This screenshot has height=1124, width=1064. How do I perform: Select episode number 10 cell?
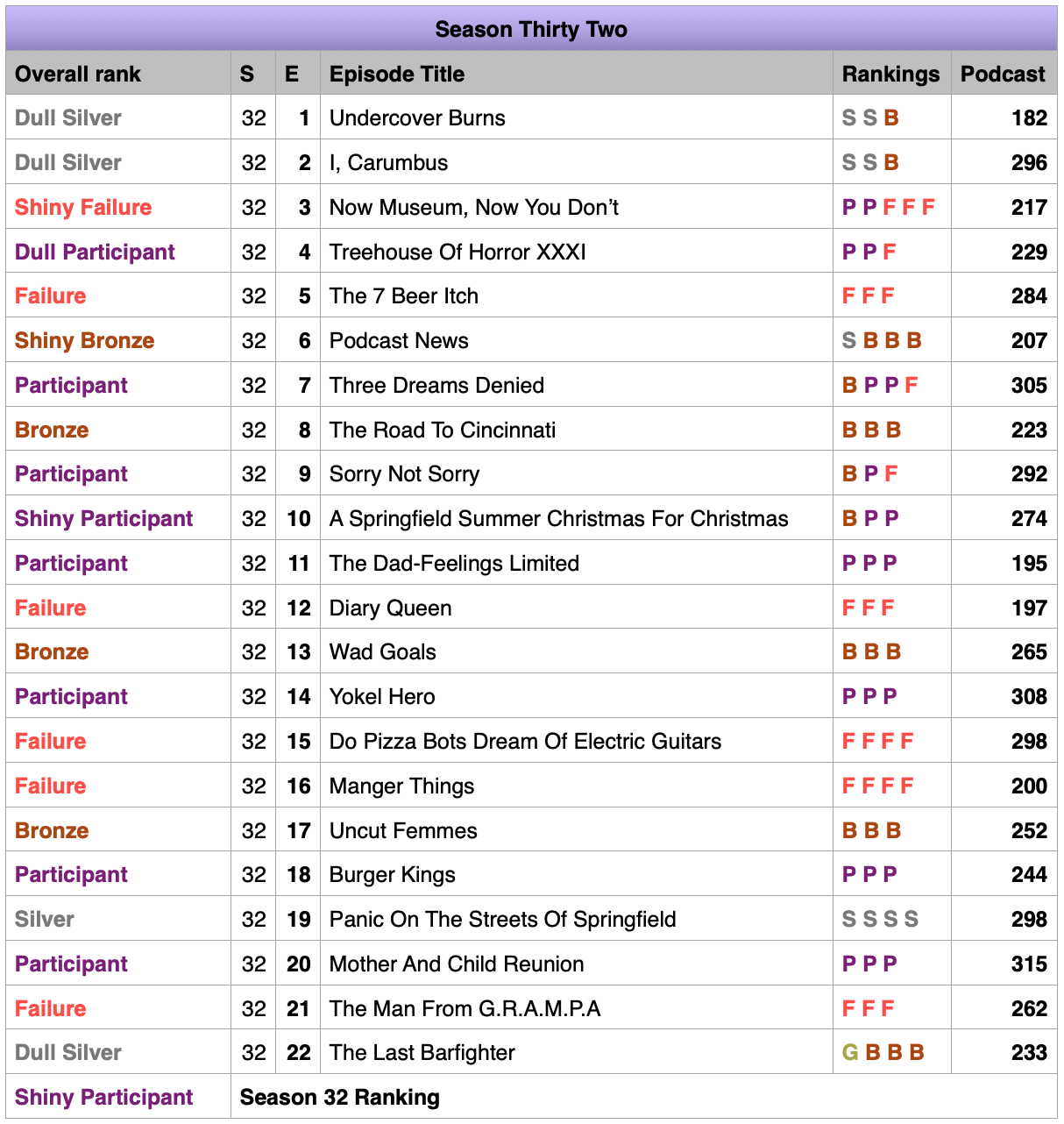pos(299,518)
